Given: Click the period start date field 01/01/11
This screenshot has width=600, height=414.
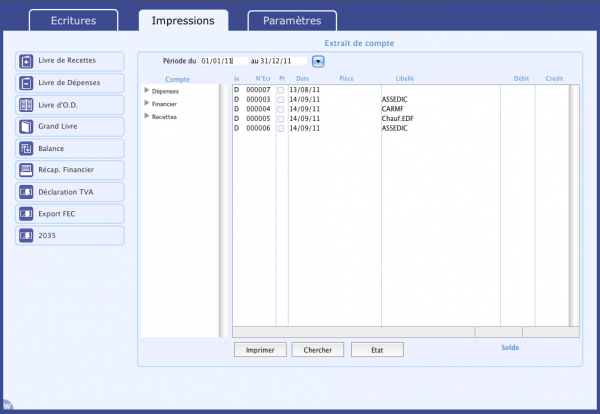Looking at the screenshot, I should coord(224,61).
